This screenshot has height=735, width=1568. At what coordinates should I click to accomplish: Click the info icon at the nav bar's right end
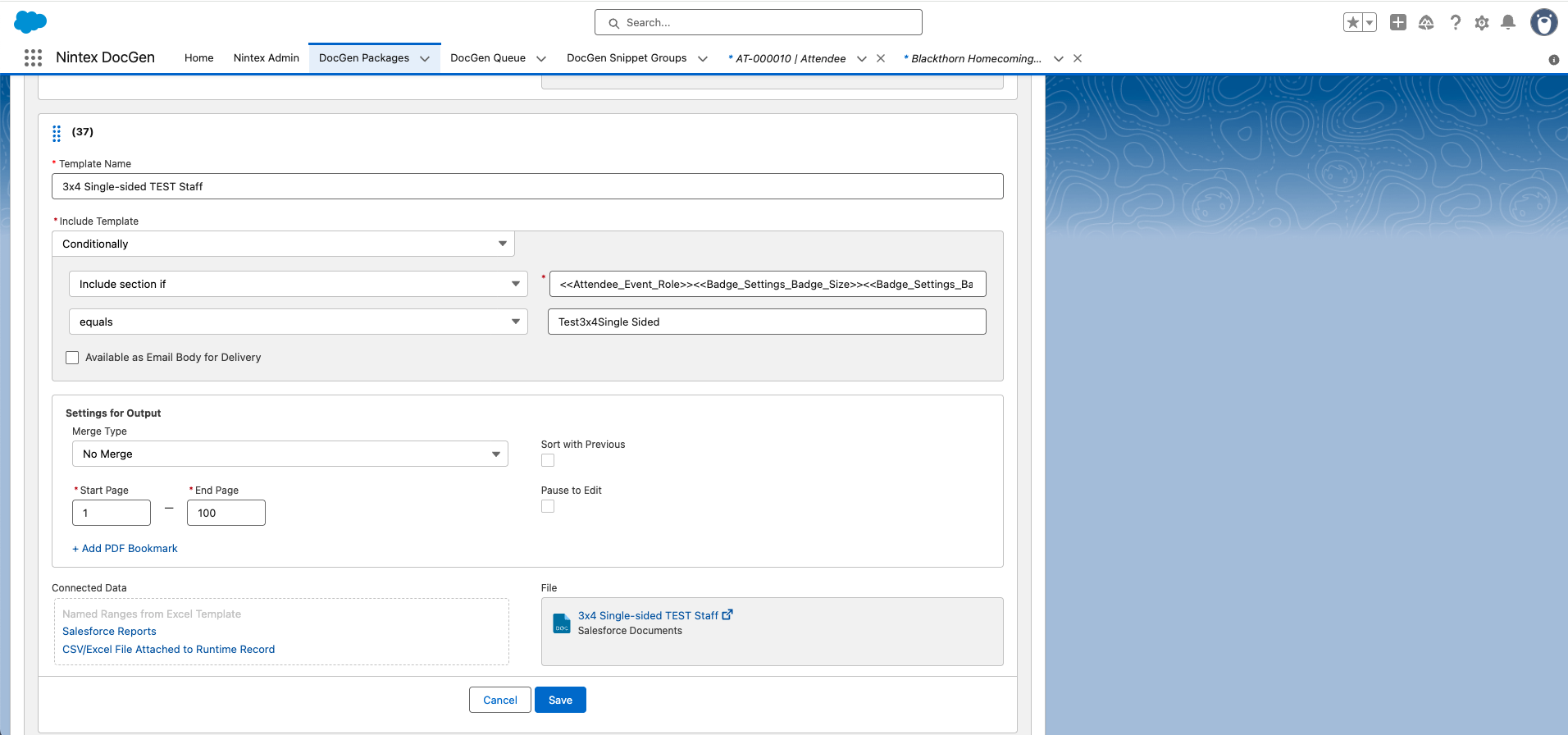1553,60
